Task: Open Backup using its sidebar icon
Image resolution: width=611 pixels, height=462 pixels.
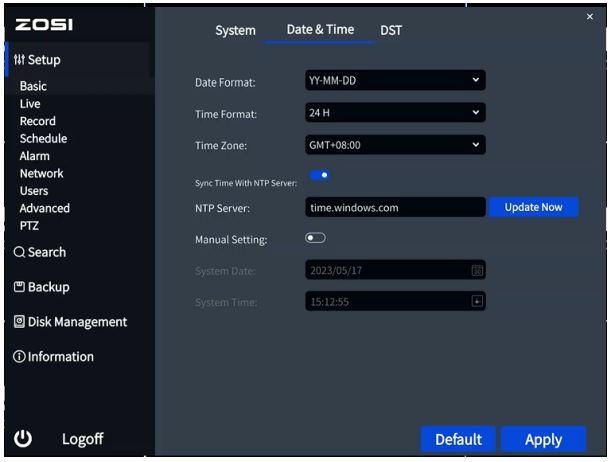Action: (x=19, y=287)
